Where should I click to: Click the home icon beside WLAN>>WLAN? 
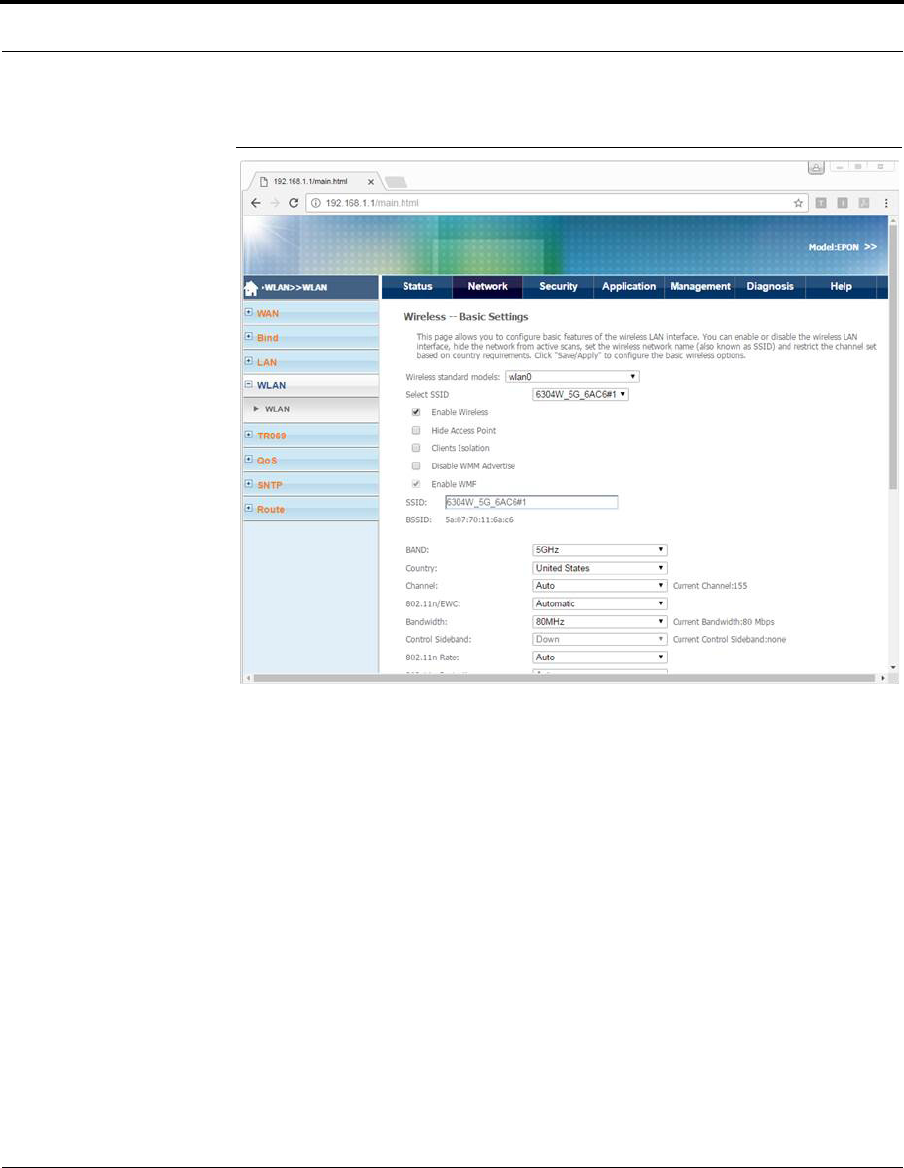[x=251, y=288]
